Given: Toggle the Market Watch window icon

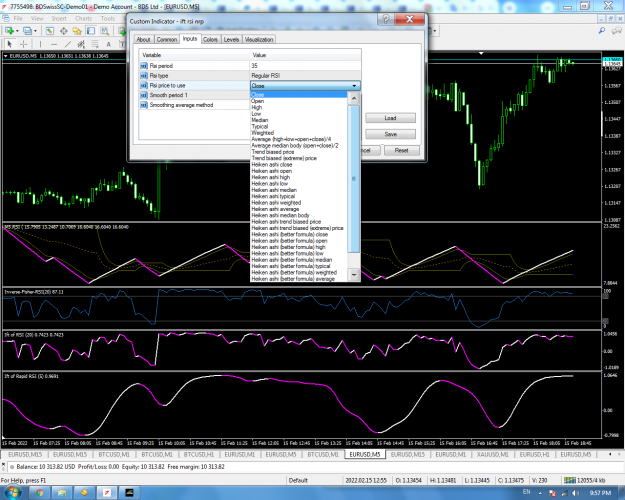Looking at the screenshot, I should [x=49, y=31].
